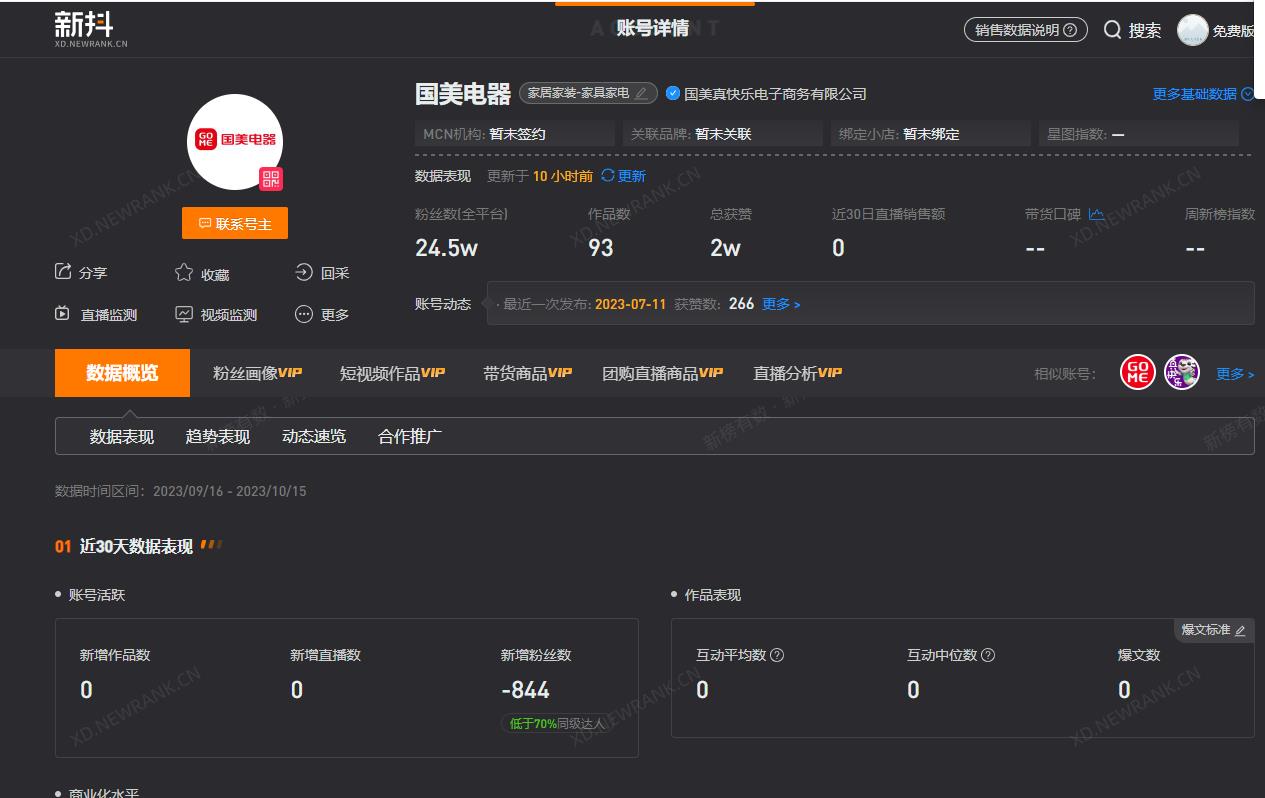Click the 收藏 star icon
The height and width of the screenshot is (798, 1265).
point(184,273)
